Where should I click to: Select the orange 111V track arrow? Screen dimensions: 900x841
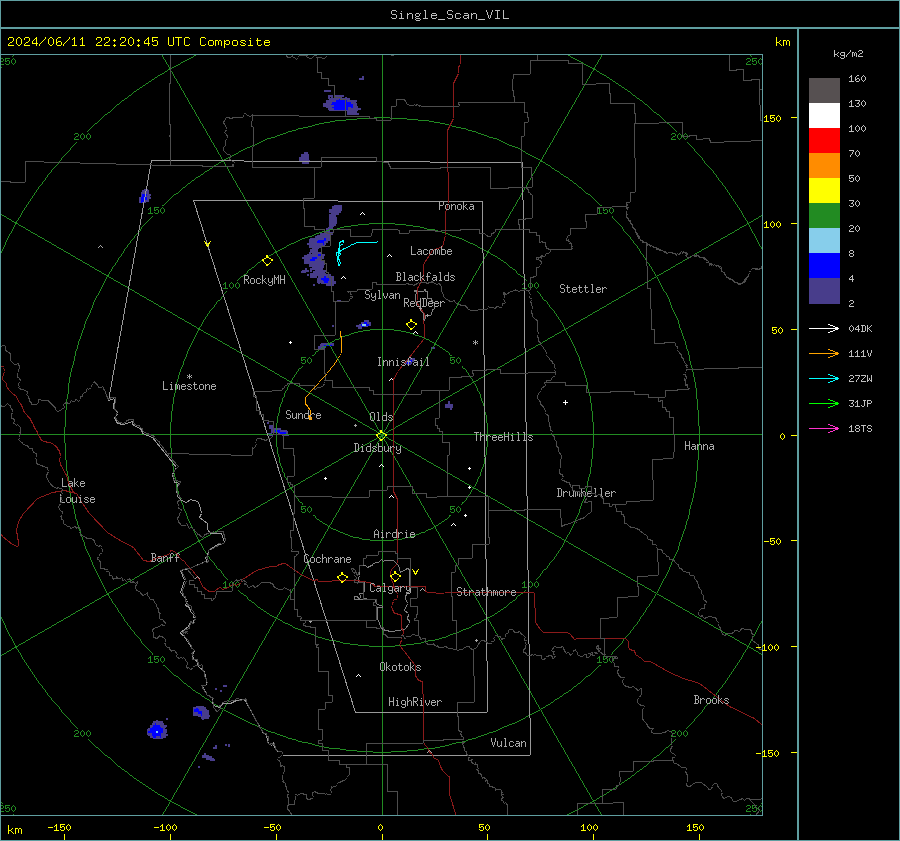coord(824,354)
